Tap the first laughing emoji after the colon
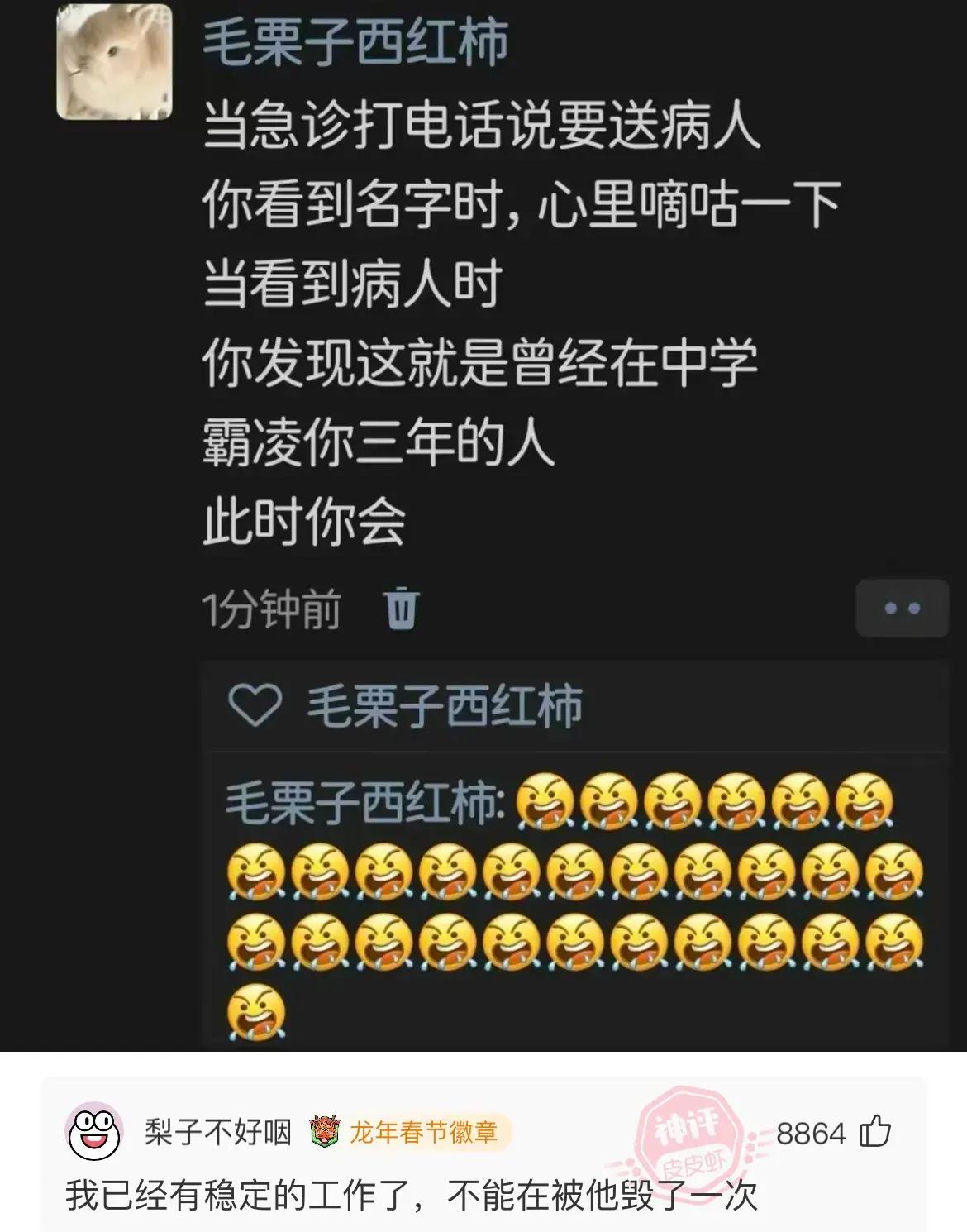The height and width of the screenshot is (1232, 967). click(x=545, y=801)
